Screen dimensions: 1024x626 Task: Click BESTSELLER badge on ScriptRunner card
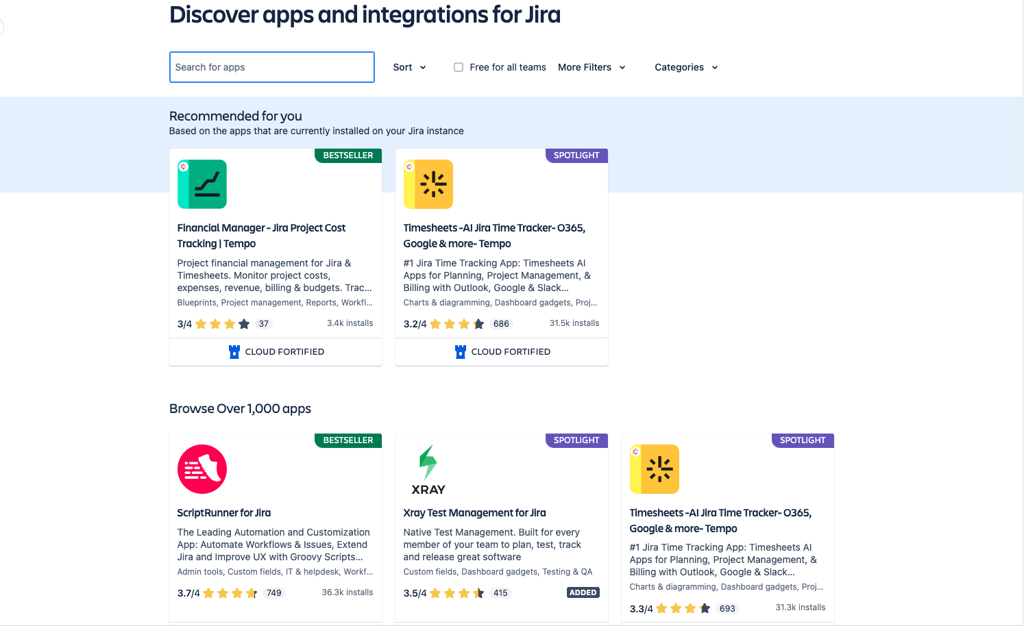348,440
